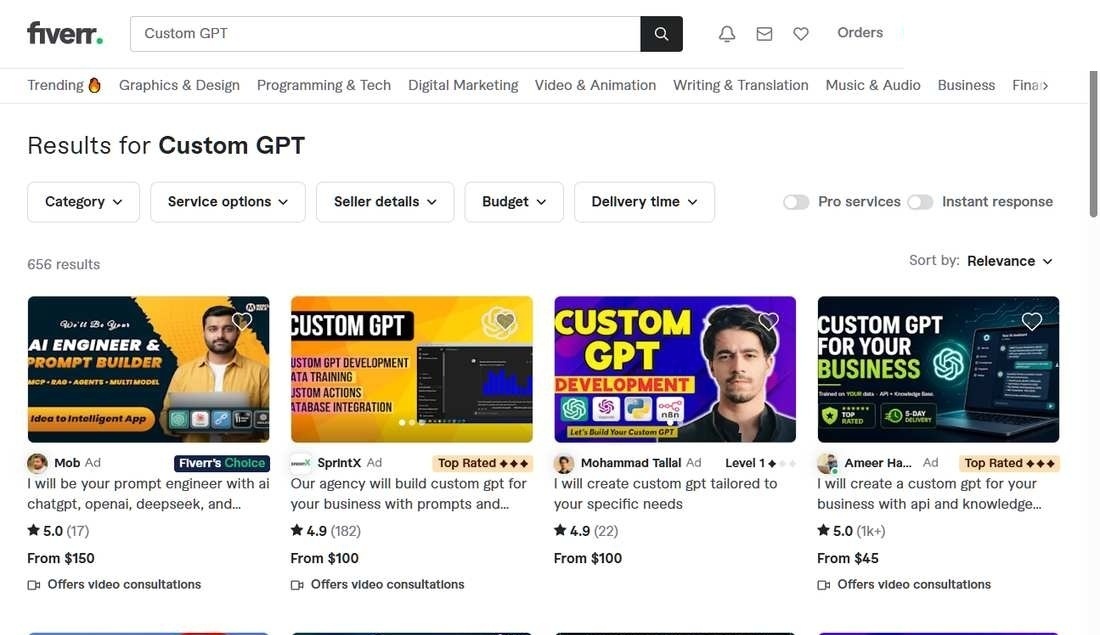Image resolution: width=1100 pixels, height=635 pixels.
Task: Open the Budget filter dropdown
Action: pyautogui.click(x=514, y=202)
